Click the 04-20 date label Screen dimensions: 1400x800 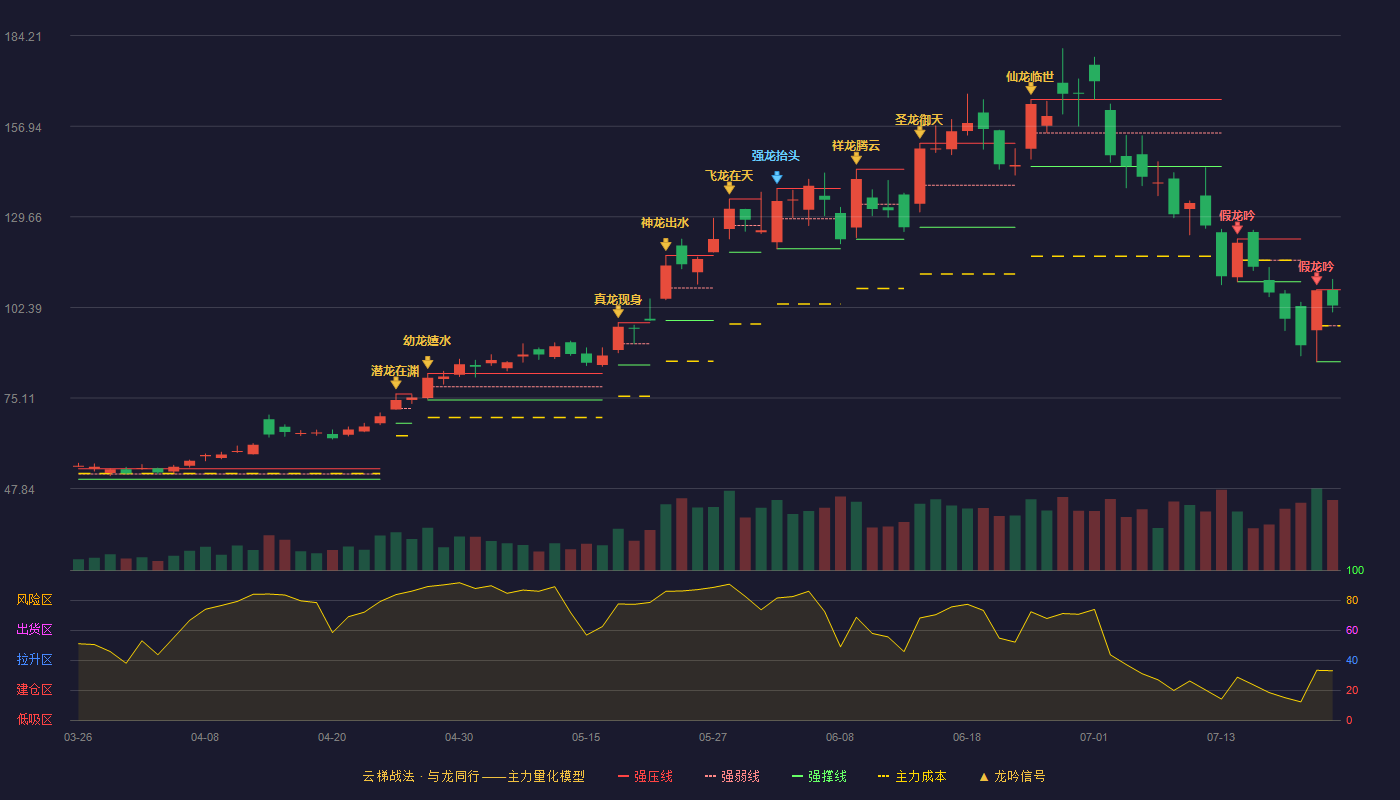click(332, 737)
